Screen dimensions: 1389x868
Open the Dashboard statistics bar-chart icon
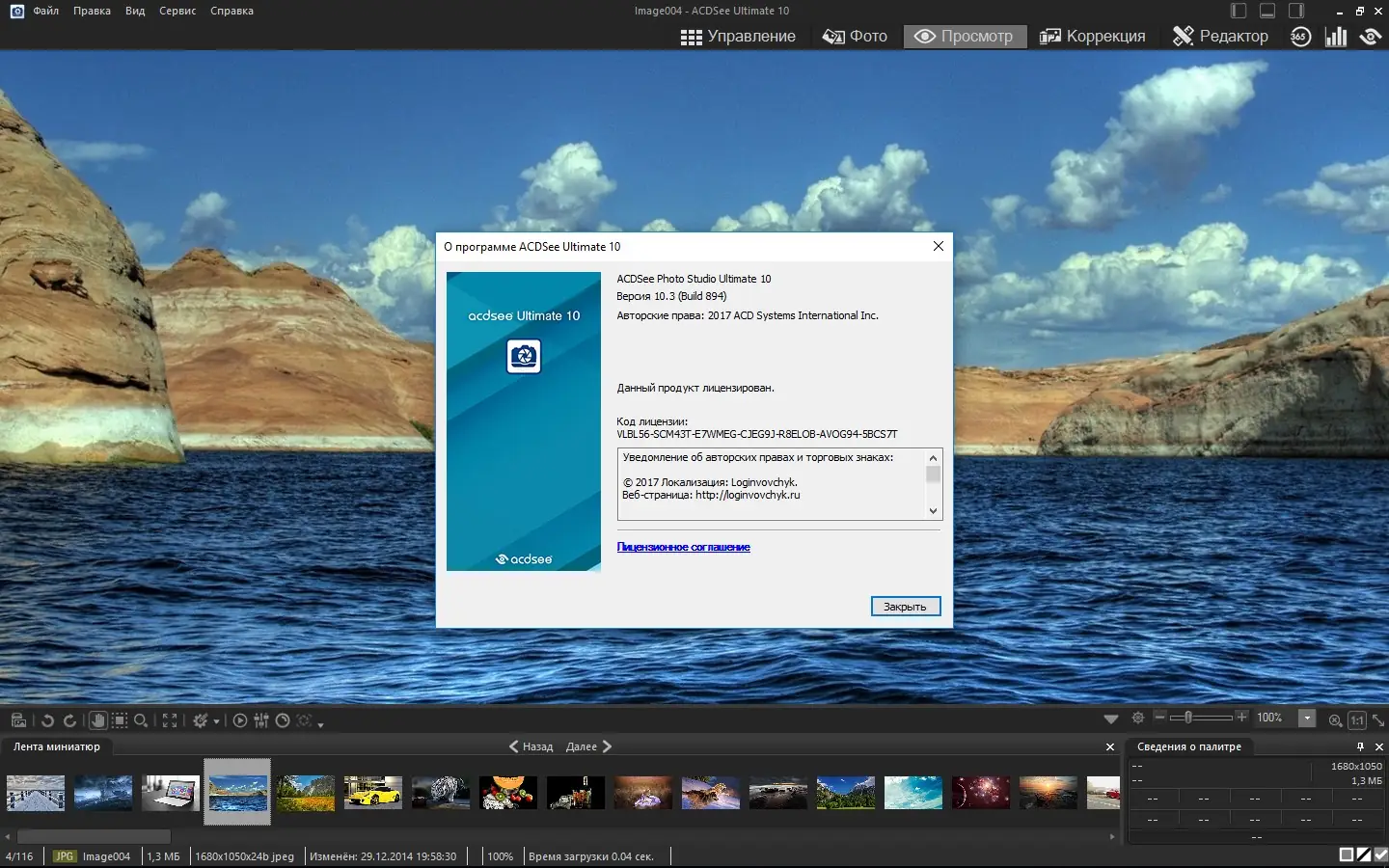[x=1336, y=37]
